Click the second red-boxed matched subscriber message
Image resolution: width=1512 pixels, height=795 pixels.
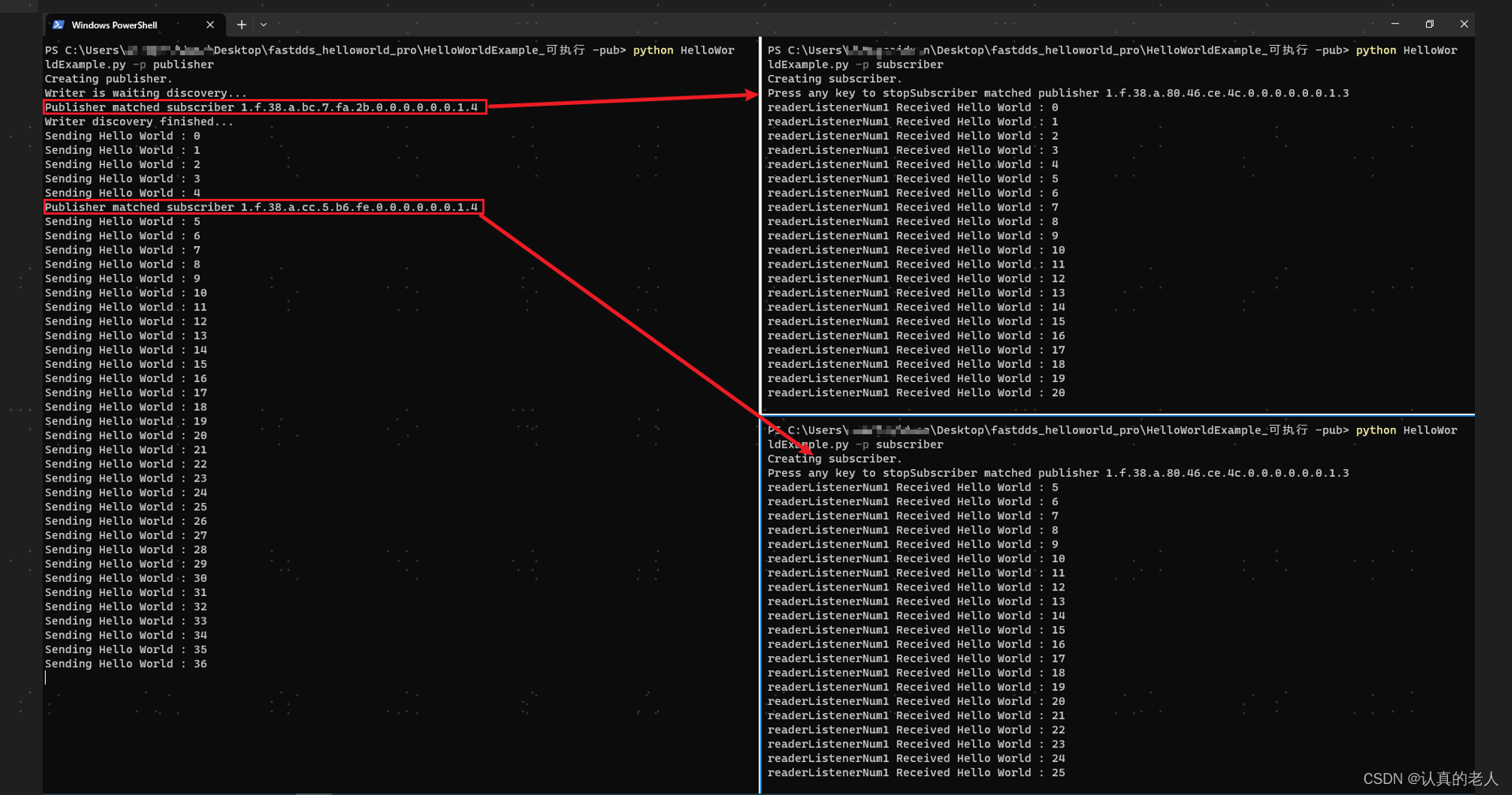261,207
